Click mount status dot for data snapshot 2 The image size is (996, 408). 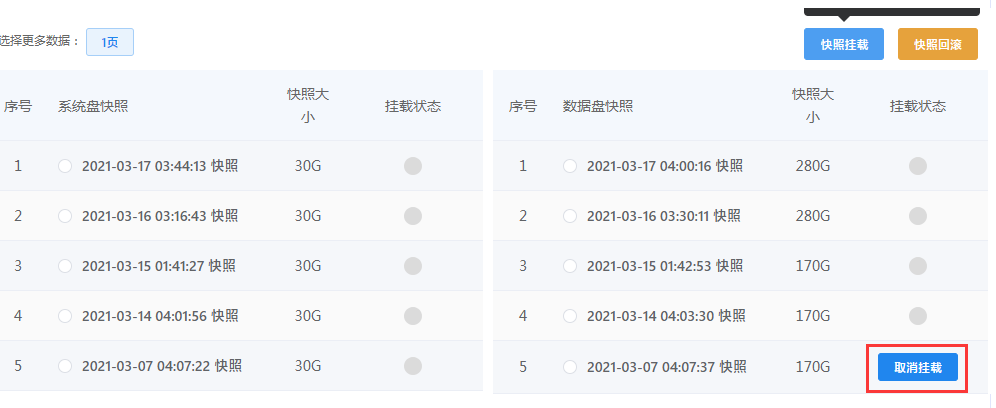pyautogui.click(x=918, y=216)
